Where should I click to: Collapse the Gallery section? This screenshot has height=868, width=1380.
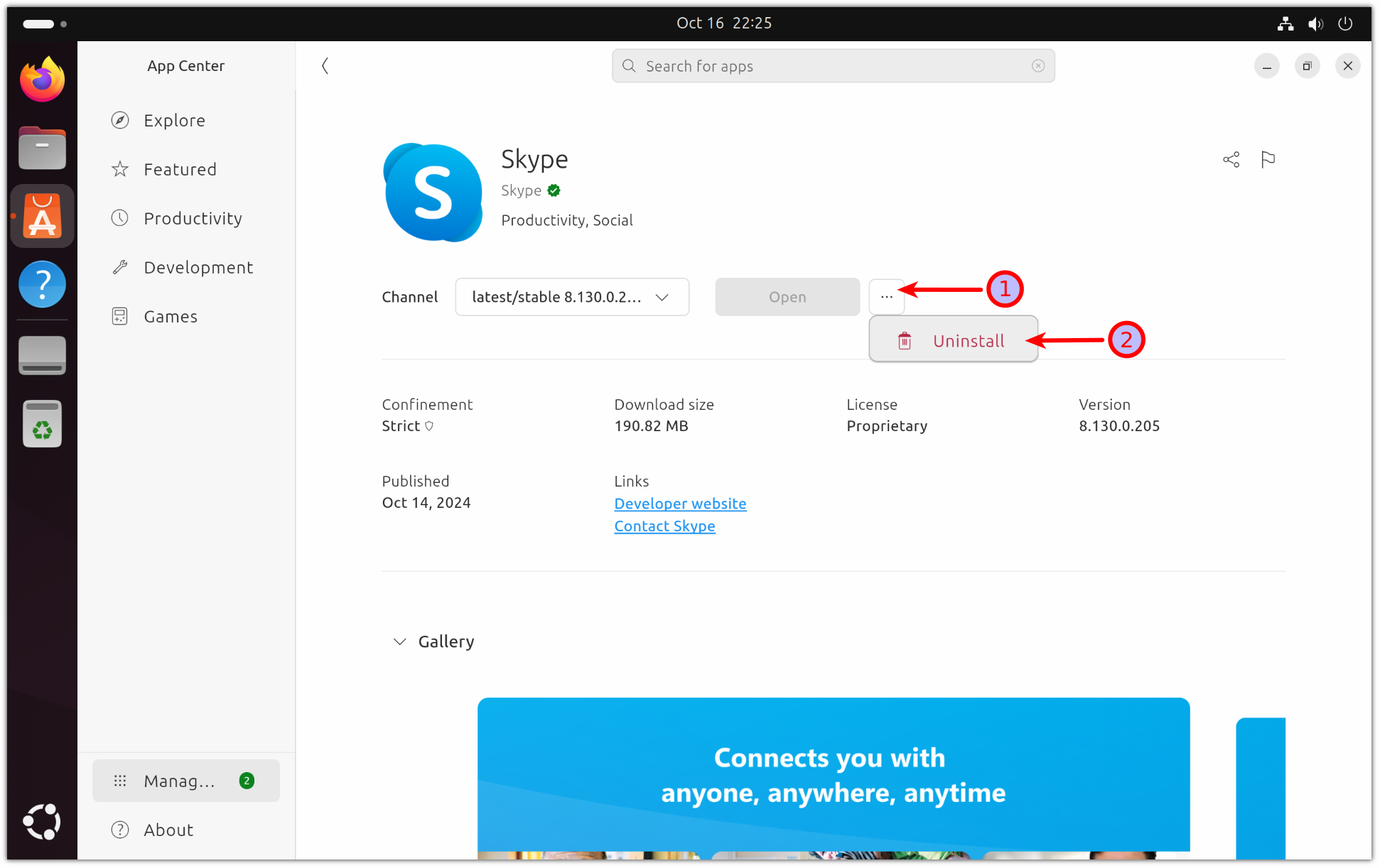tap(400, 641)
